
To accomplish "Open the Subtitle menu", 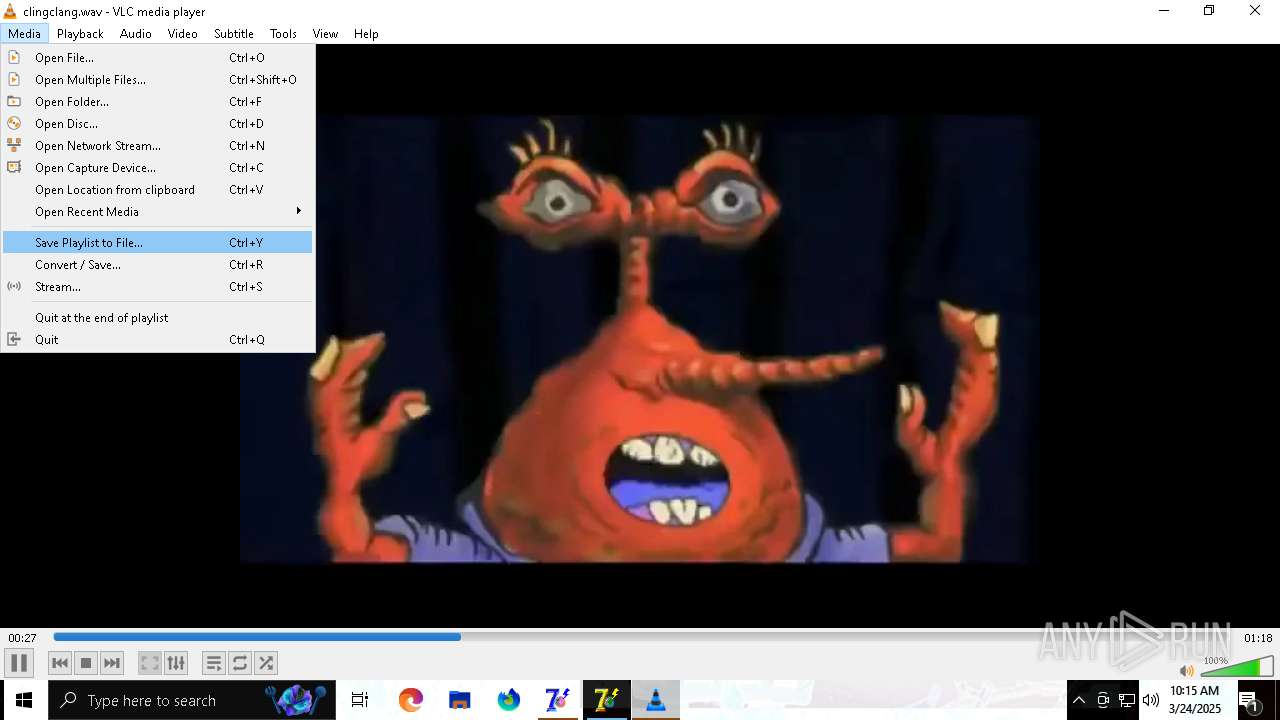I will [233, 34].
